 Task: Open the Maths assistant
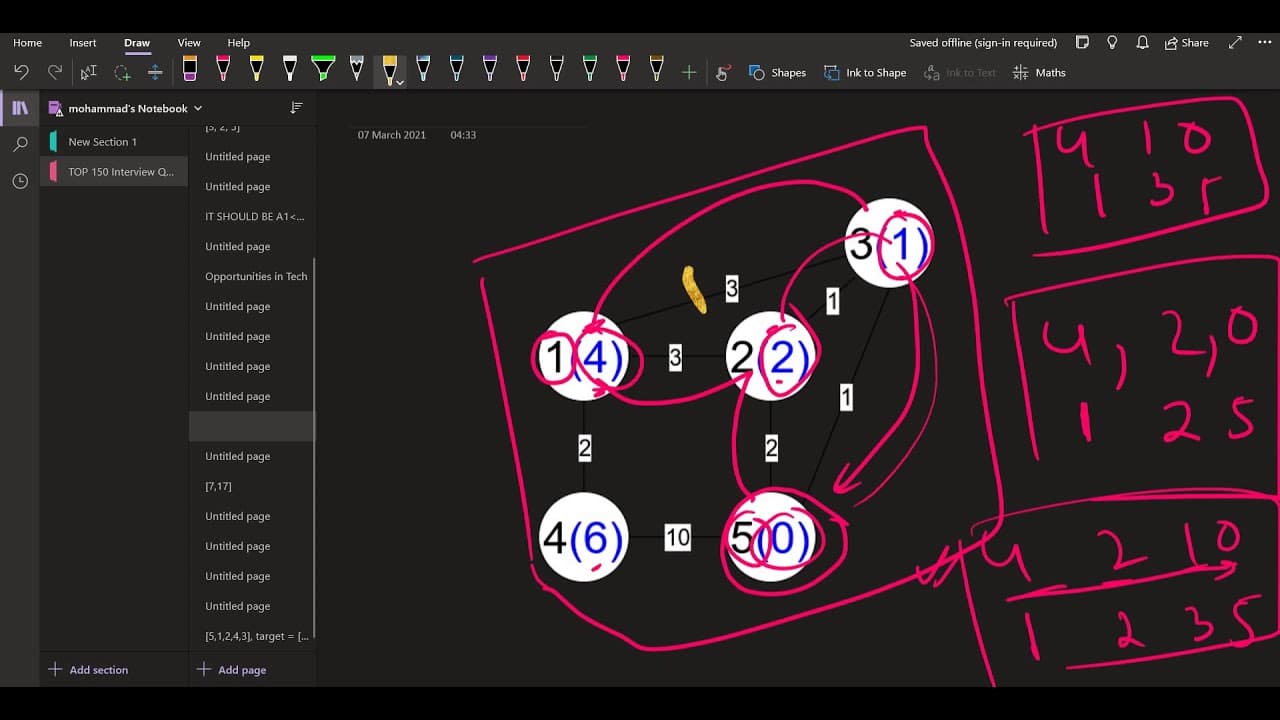[x=1039, y=72]
